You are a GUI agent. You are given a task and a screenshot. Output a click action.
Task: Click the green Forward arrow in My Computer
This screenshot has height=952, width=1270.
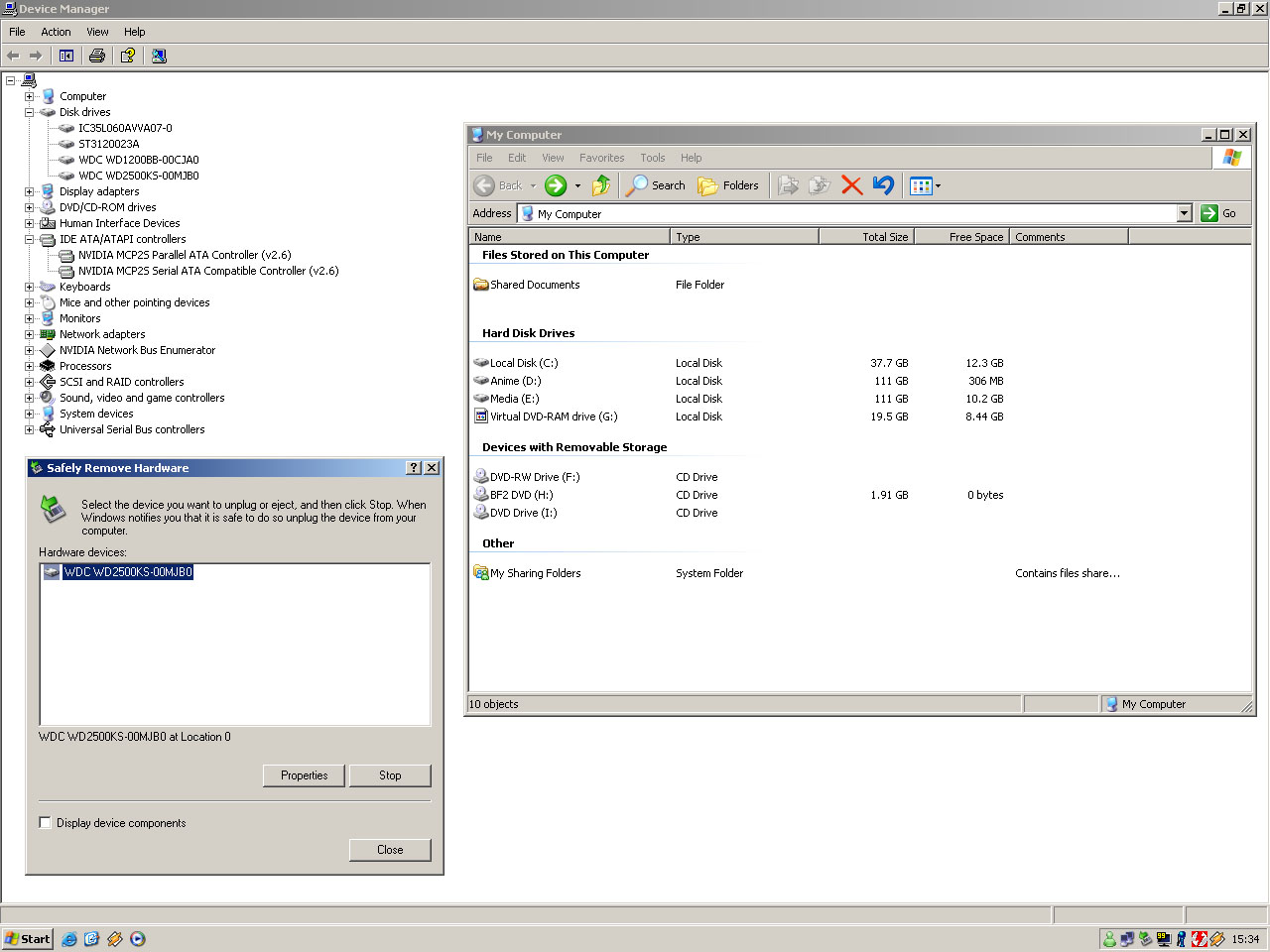[556, 185]
